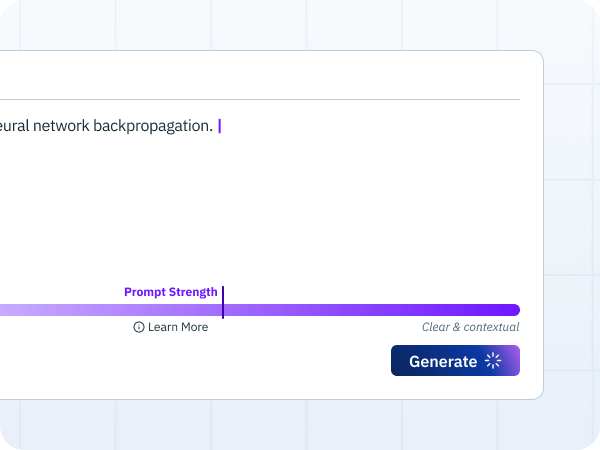This screenshot has height=450, width=600.
Task: Click the horizontal divider above the prompt
Action: [260, 99]
